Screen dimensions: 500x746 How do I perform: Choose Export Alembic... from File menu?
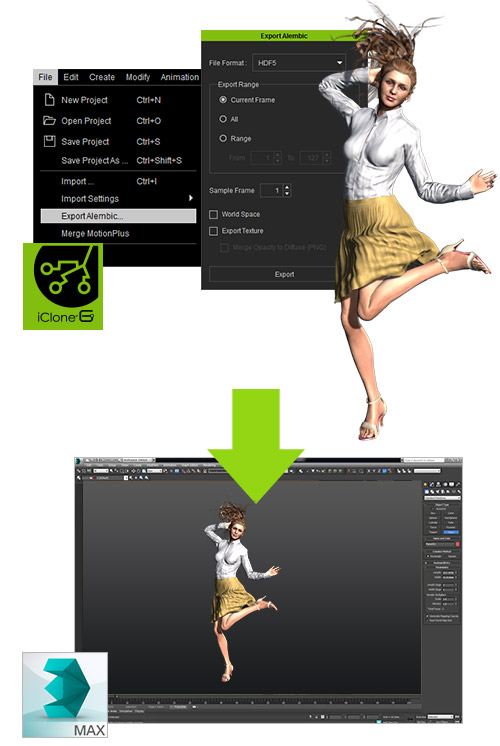click(x=118, y=216)
